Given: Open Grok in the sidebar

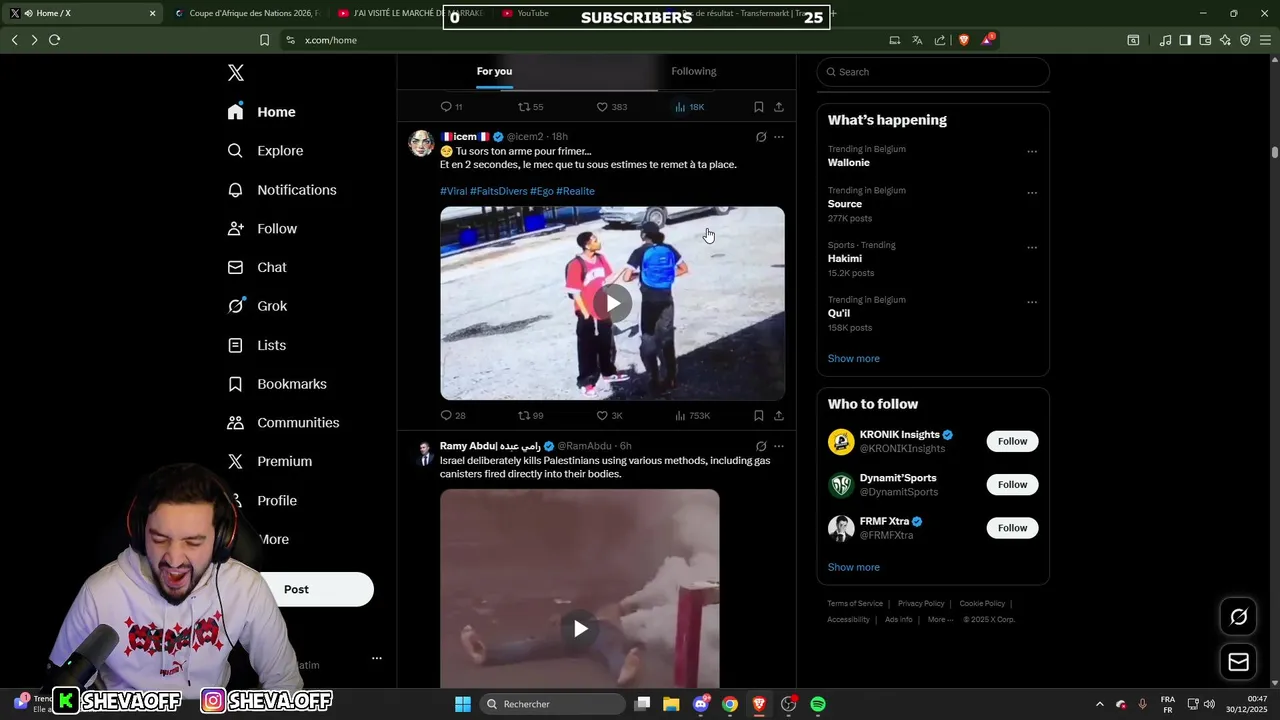Looking at the screenshot, I should [x=257, y=306].
